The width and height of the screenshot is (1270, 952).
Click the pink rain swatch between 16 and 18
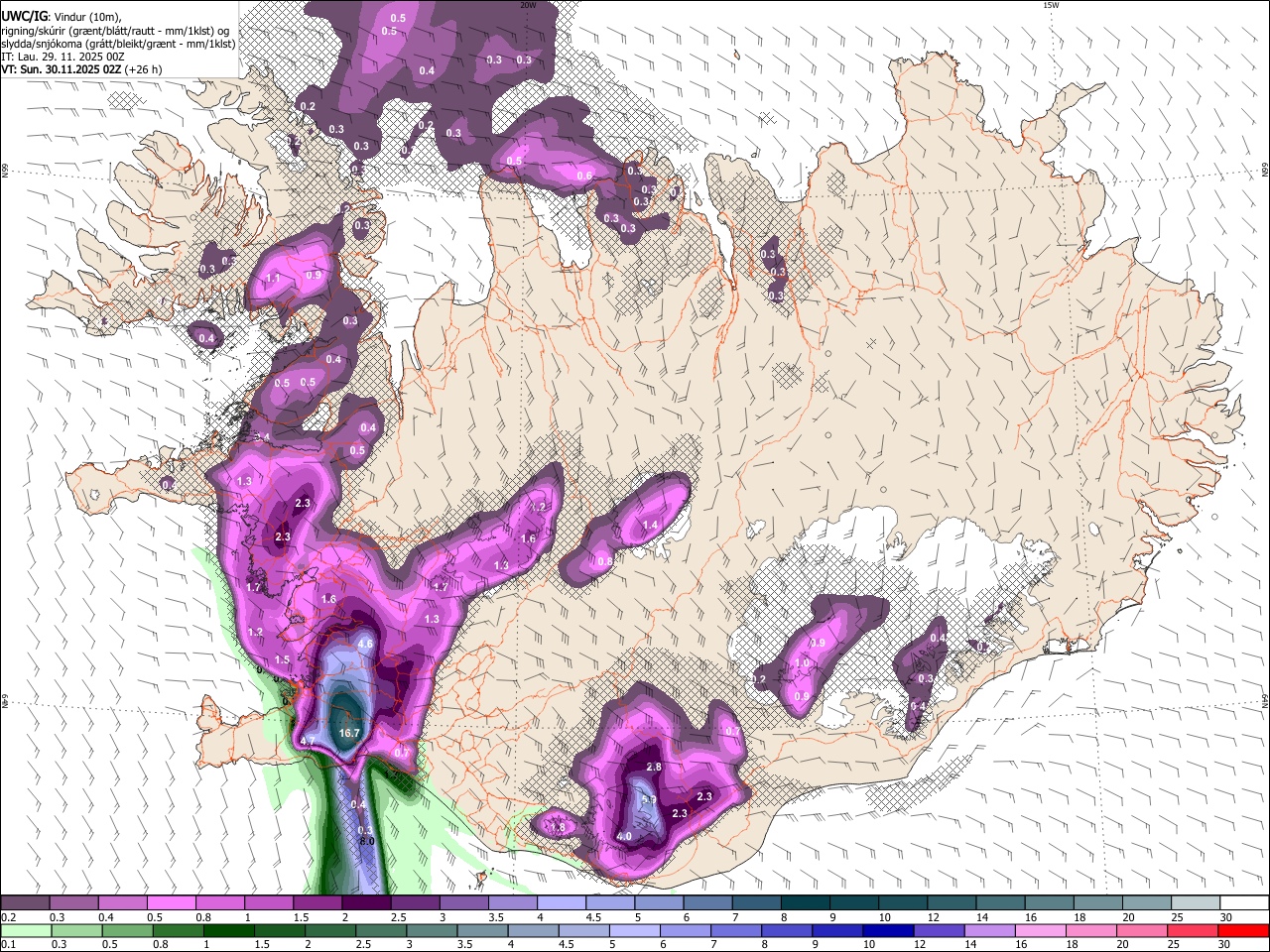pos(1041,930)
